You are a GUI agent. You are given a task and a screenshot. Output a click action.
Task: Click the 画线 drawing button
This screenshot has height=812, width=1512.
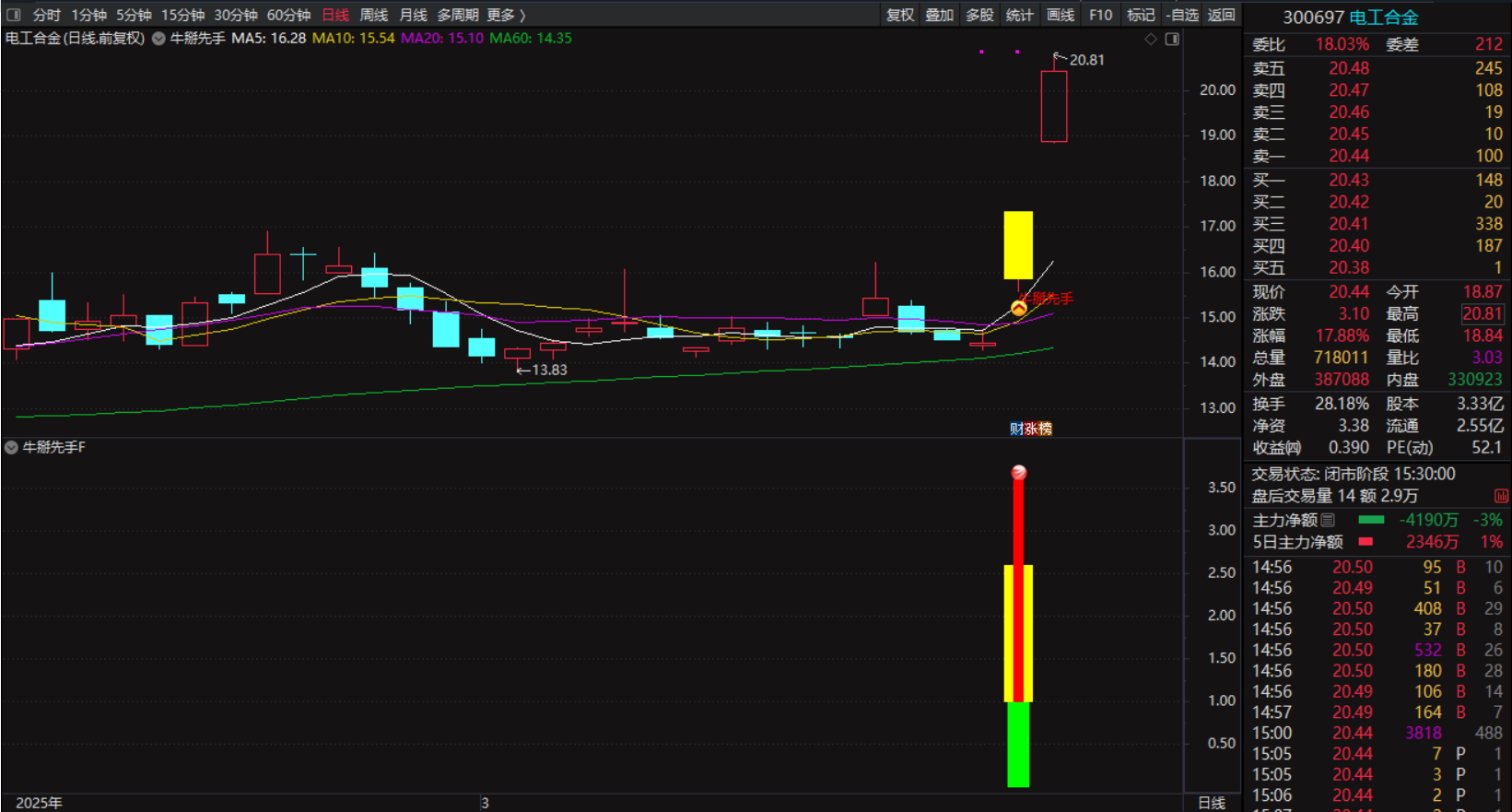click(x=1061, y=15)
